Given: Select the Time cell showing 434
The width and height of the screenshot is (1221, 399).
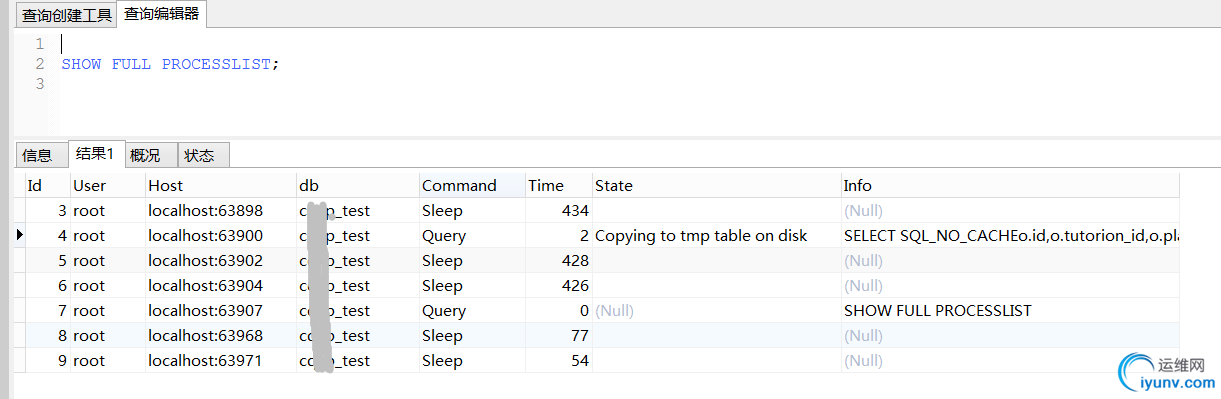Looking at the screenshot, I should 559,211.
